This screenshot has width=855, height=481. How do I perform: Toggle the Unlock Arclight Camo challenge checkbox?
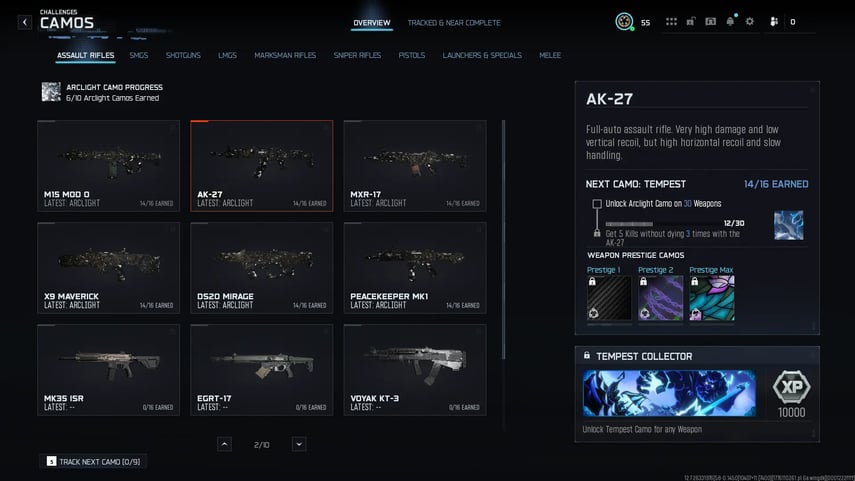pyautogui.click(x=597, y=203)
